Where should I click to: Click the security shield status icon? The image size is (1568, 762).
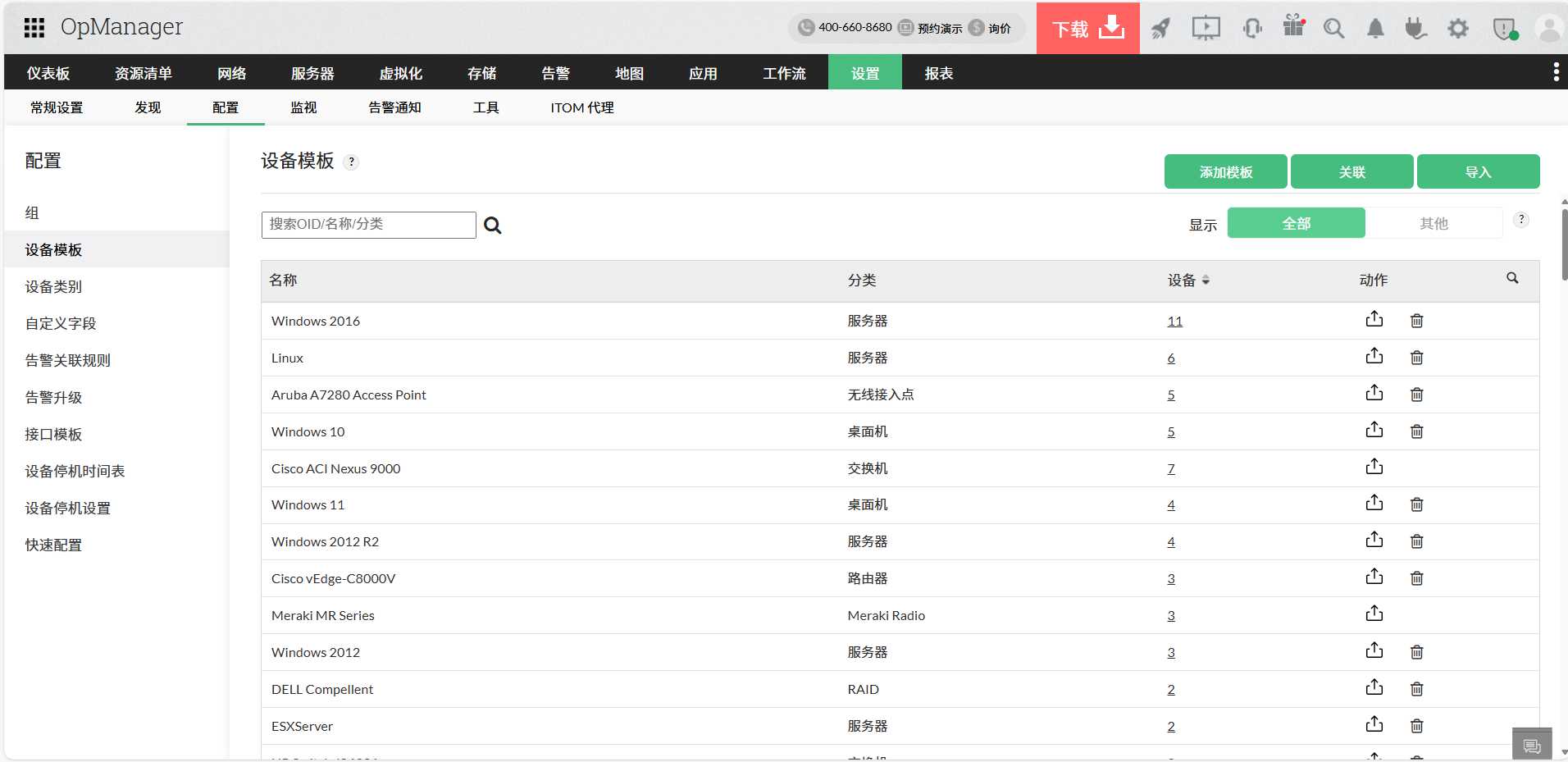tap(1503, 27)
